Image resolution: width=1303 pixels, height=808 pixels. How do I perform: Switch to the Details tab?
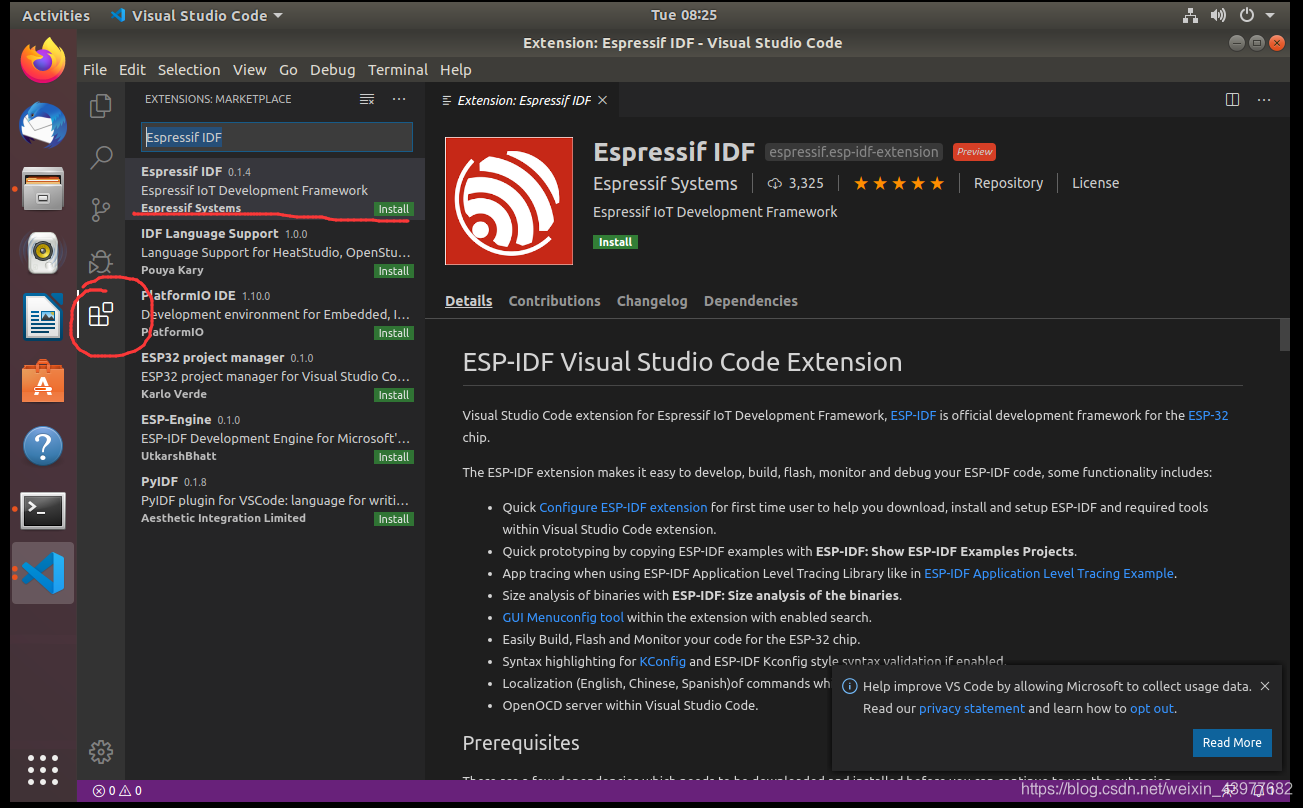coord(469,301)
